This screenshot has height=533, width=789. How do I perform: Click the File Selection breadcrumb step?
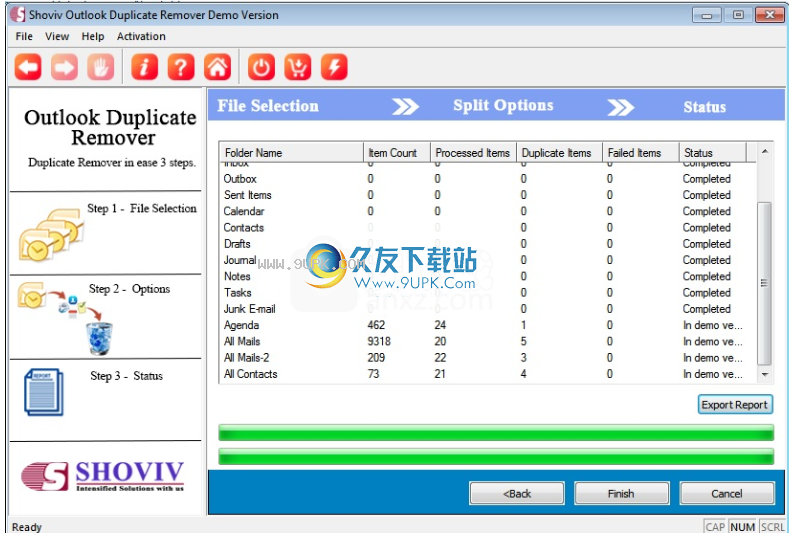pyautogui.click(x=268, y=106)
